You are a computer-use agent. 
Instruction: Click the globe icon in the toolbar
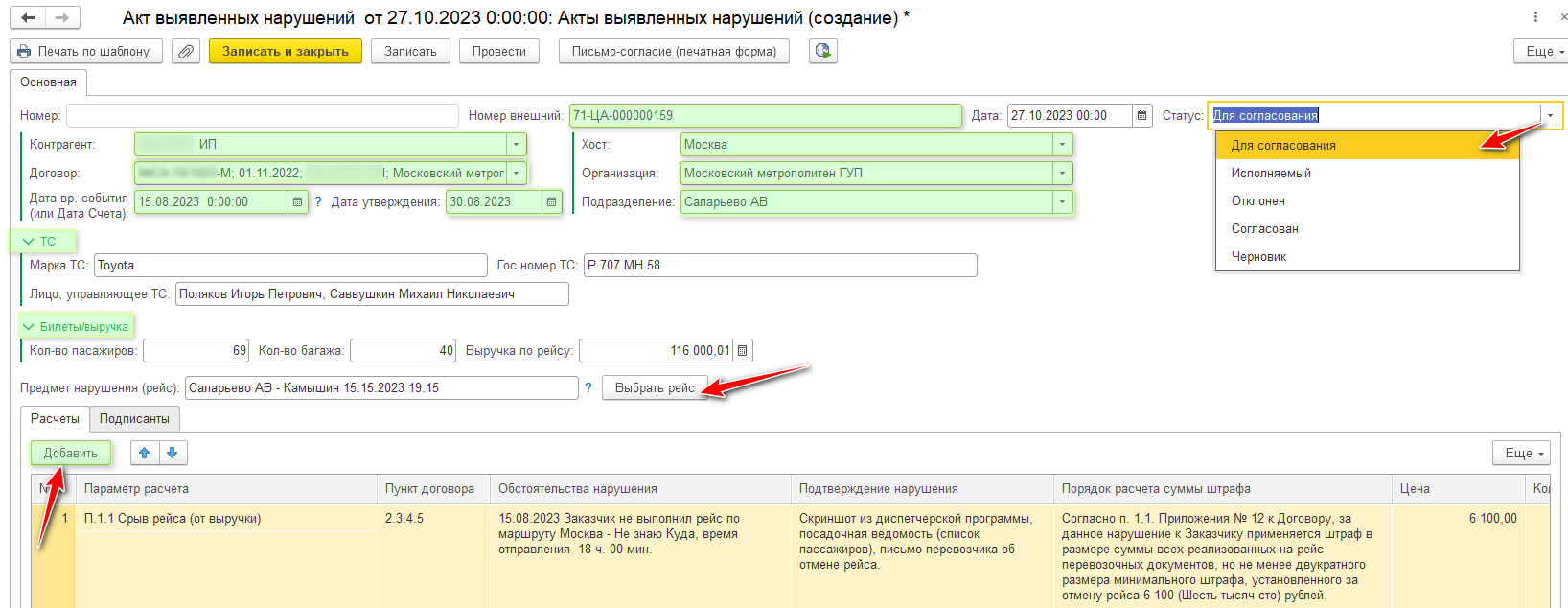click(x=822, y=52)
